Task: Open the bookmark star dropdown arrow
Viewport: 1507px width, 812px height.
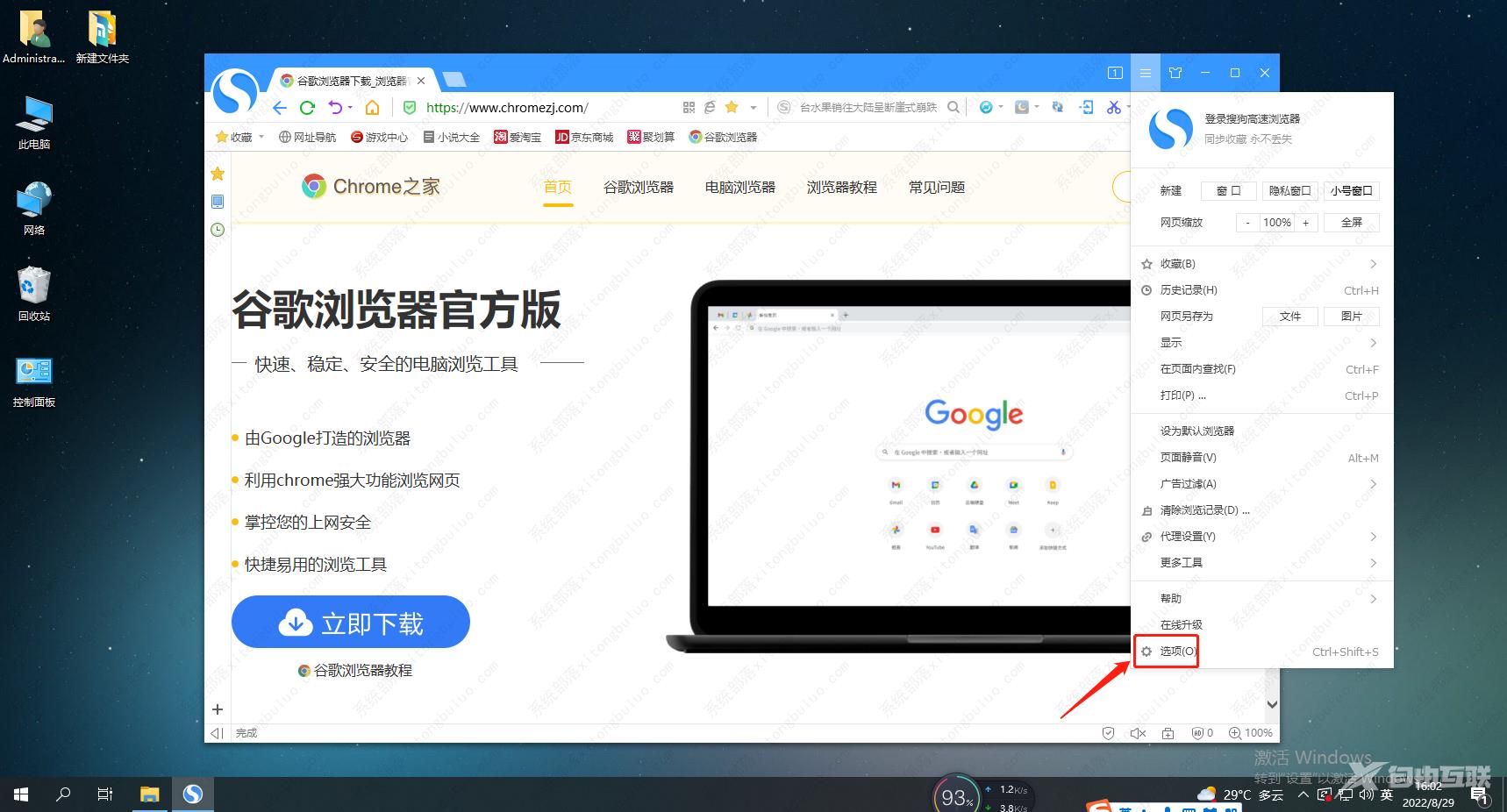Action: coord(753,108)
